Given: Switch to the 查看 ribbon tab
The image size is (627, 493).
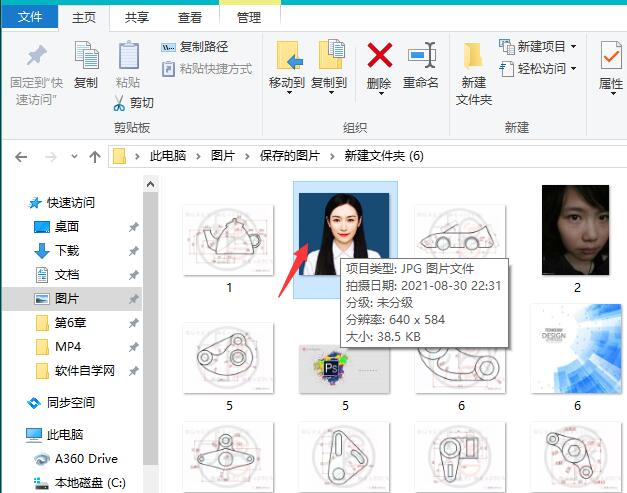Looking at the screenshot, I should [x=190, y=17].
